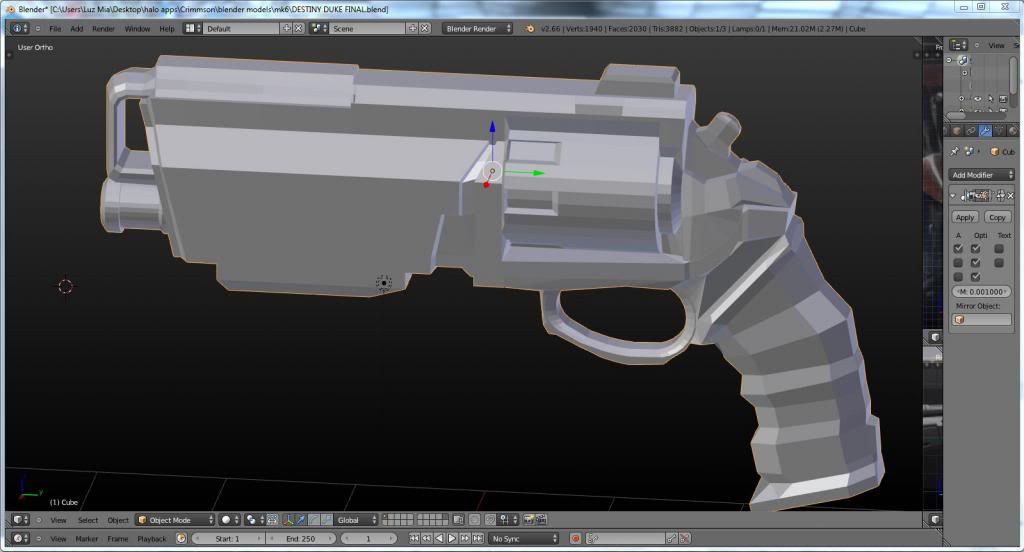Screen dimensions: 1024x552
Task: Open the File menu
Action: [x=55, y=29]
